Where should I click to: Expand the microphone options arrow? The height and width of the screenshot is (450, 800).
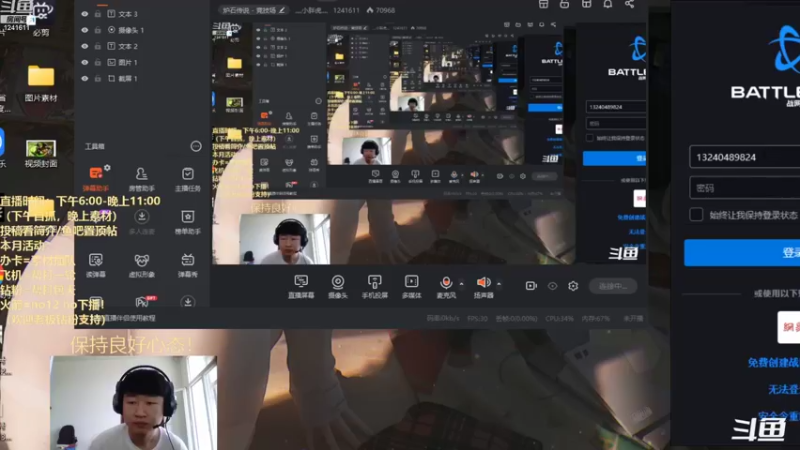[461, 284]
